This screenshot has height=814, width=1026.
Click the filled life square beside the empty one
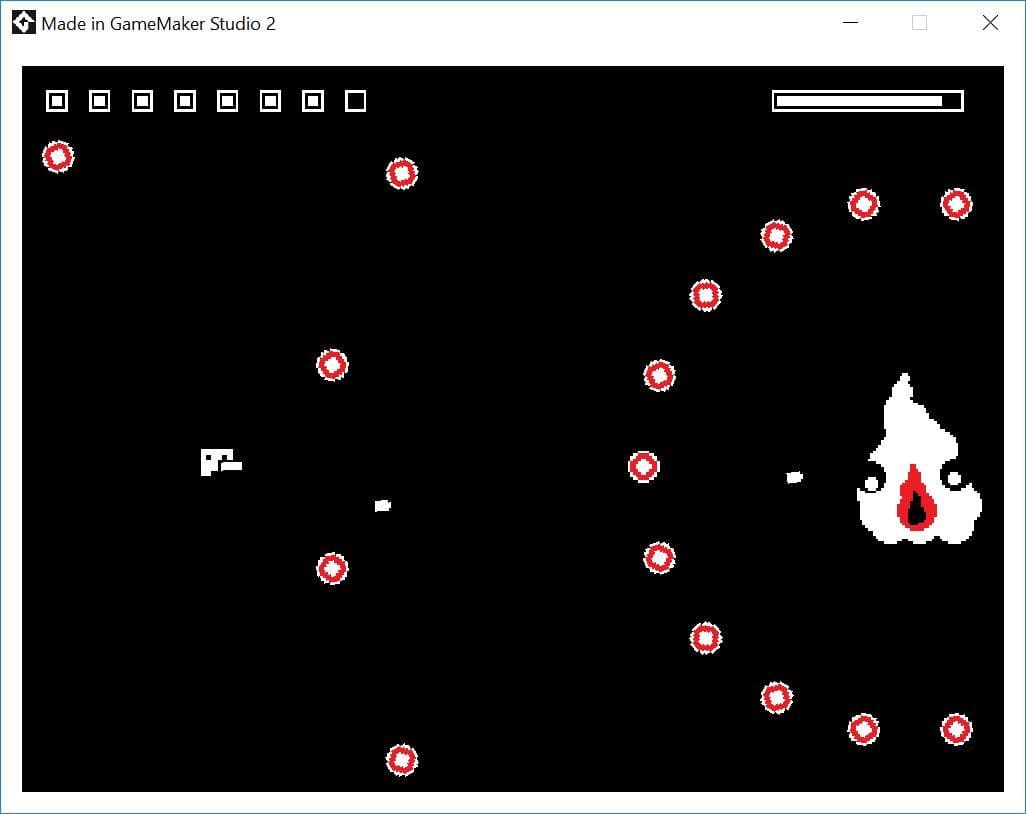tap(313, 101)
